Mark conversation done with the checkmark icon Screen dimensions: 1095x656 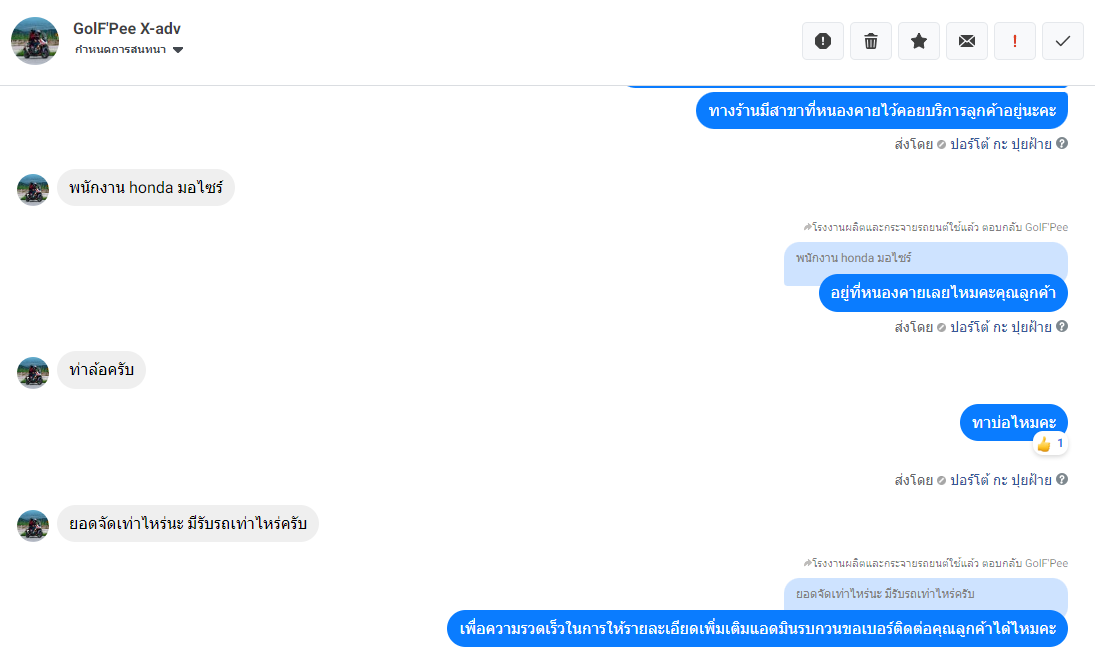[x=1063, y=41]
